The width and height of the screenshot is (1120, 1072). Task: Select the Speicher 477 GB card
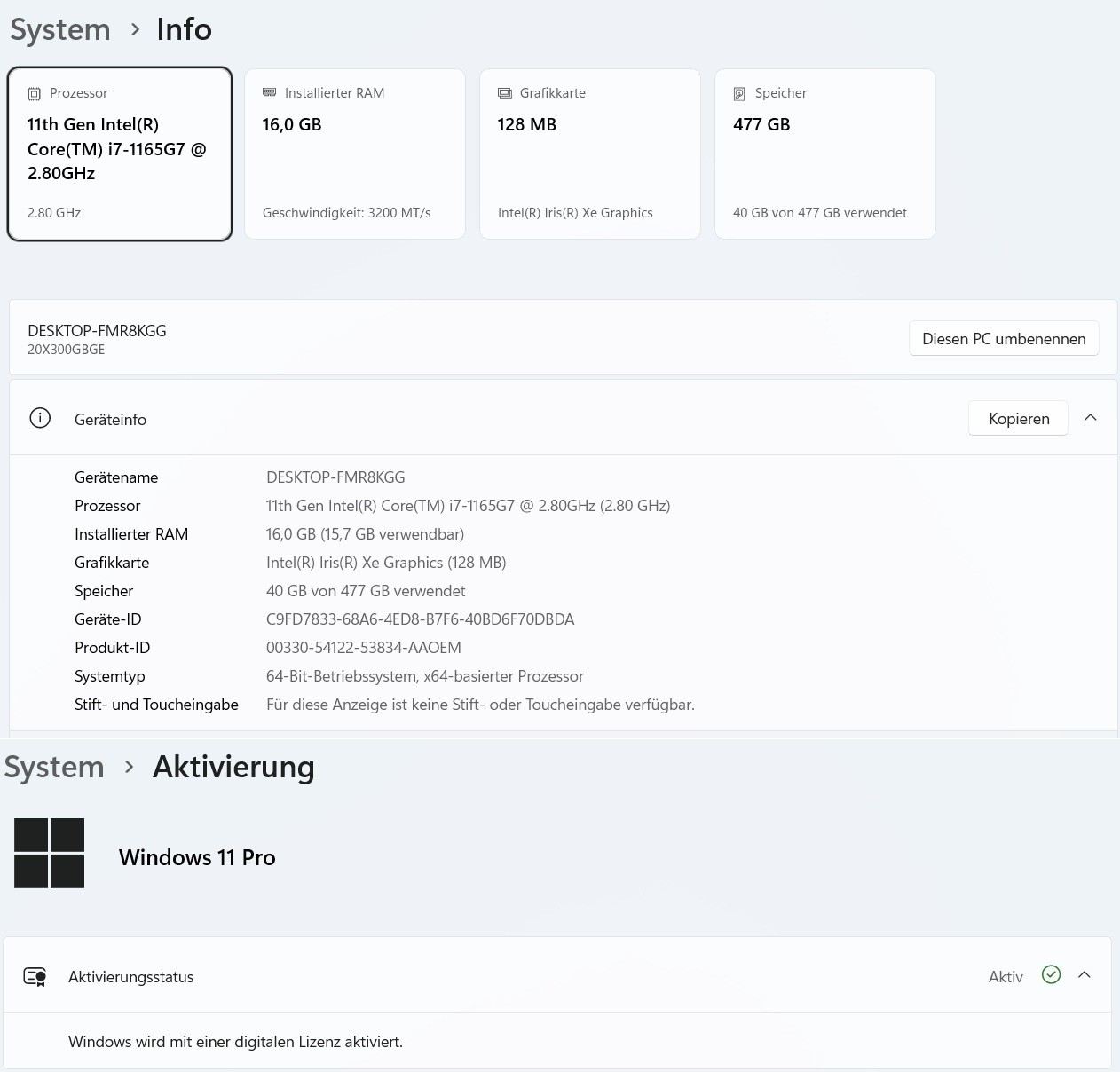(x=825, y=154)
